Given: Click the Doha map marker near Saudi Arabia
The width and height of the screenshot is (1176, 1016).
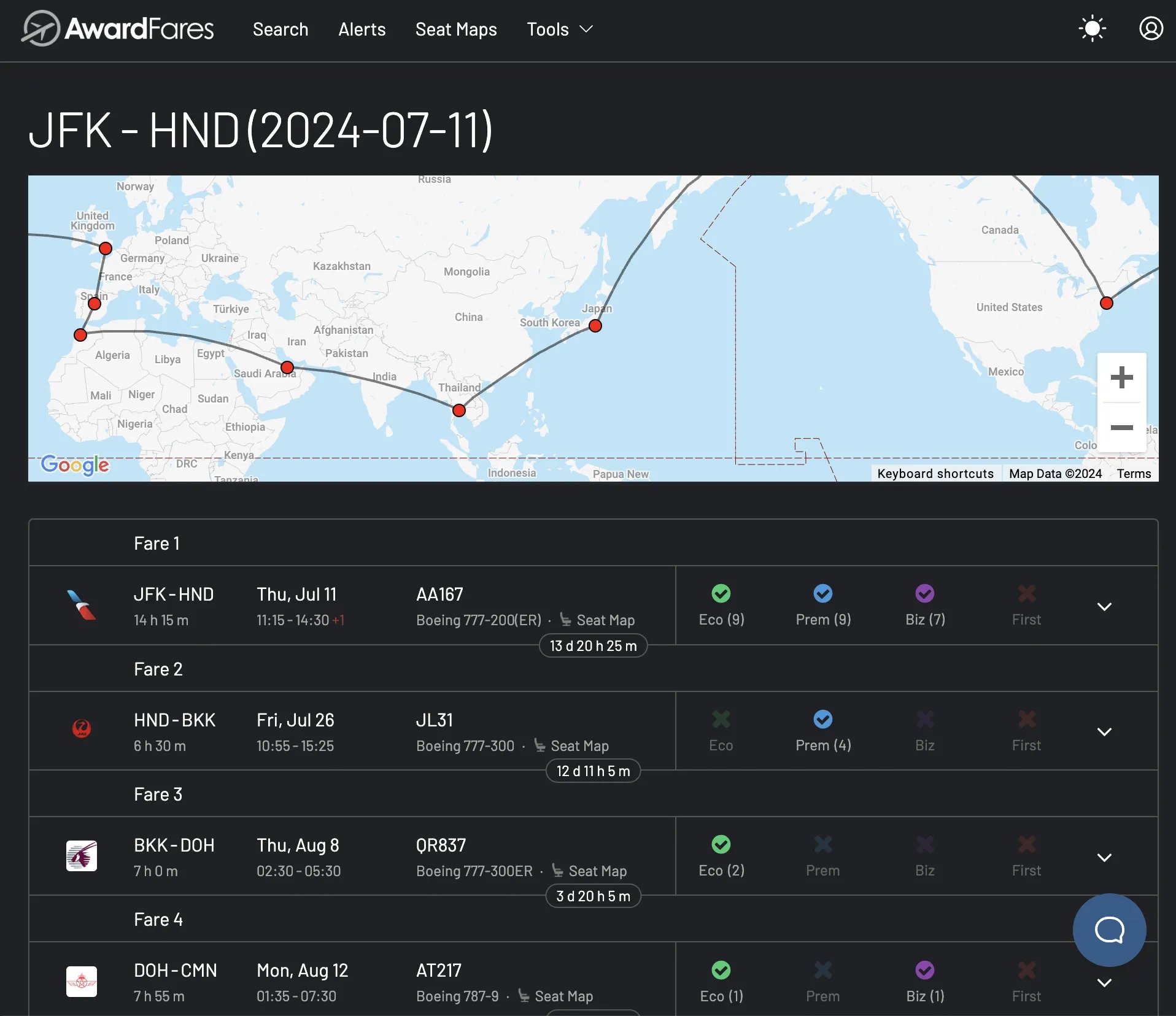Looking at the screenshot, I should (x=287, y=368).
